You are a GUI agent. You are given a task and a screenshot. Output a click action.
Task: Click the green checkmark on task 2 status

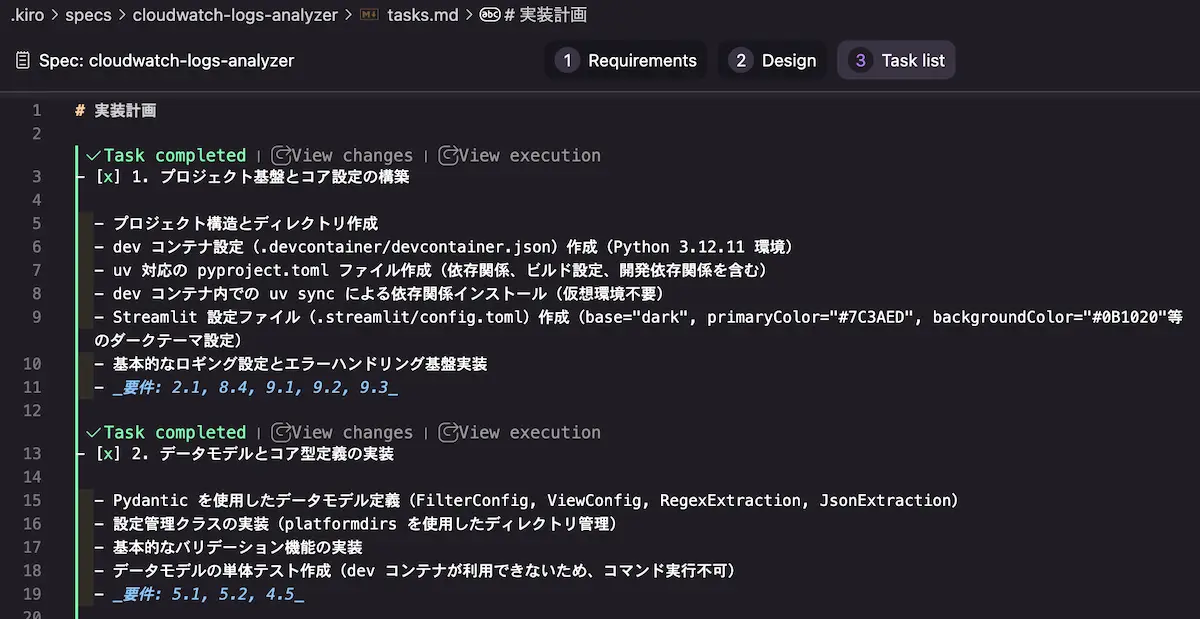tap(93, 432)
